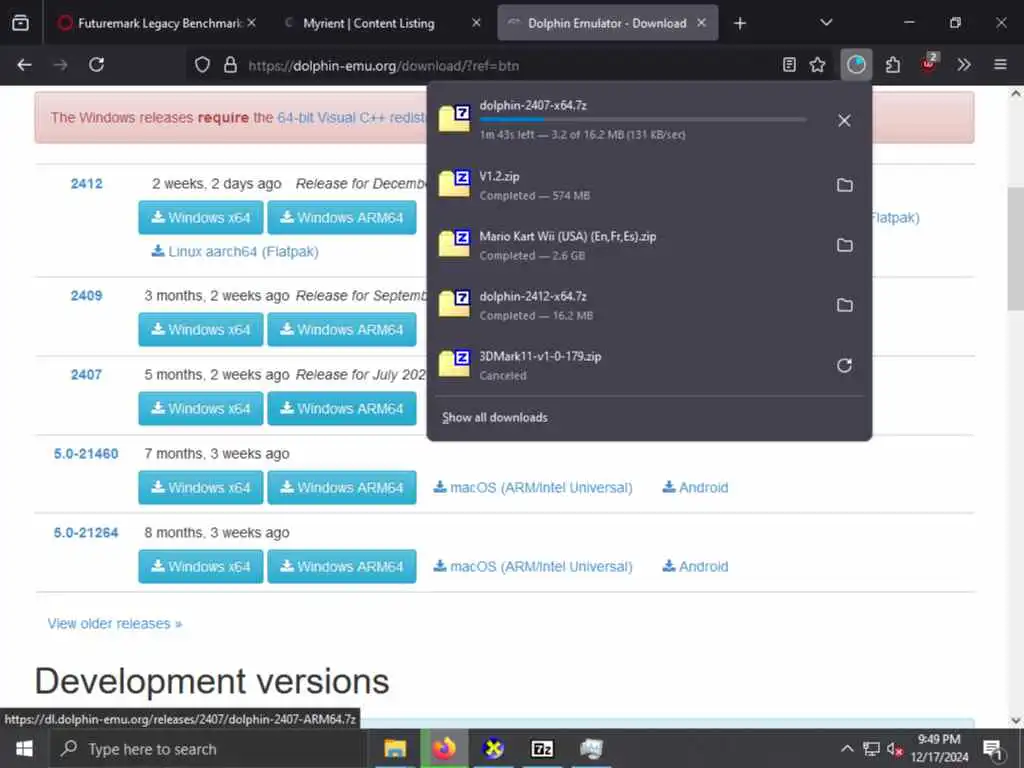Select canceled 3DMark11-v1-0-179.zip entry
Screen dimensions: 1024x768
click(x=627, y=365)
